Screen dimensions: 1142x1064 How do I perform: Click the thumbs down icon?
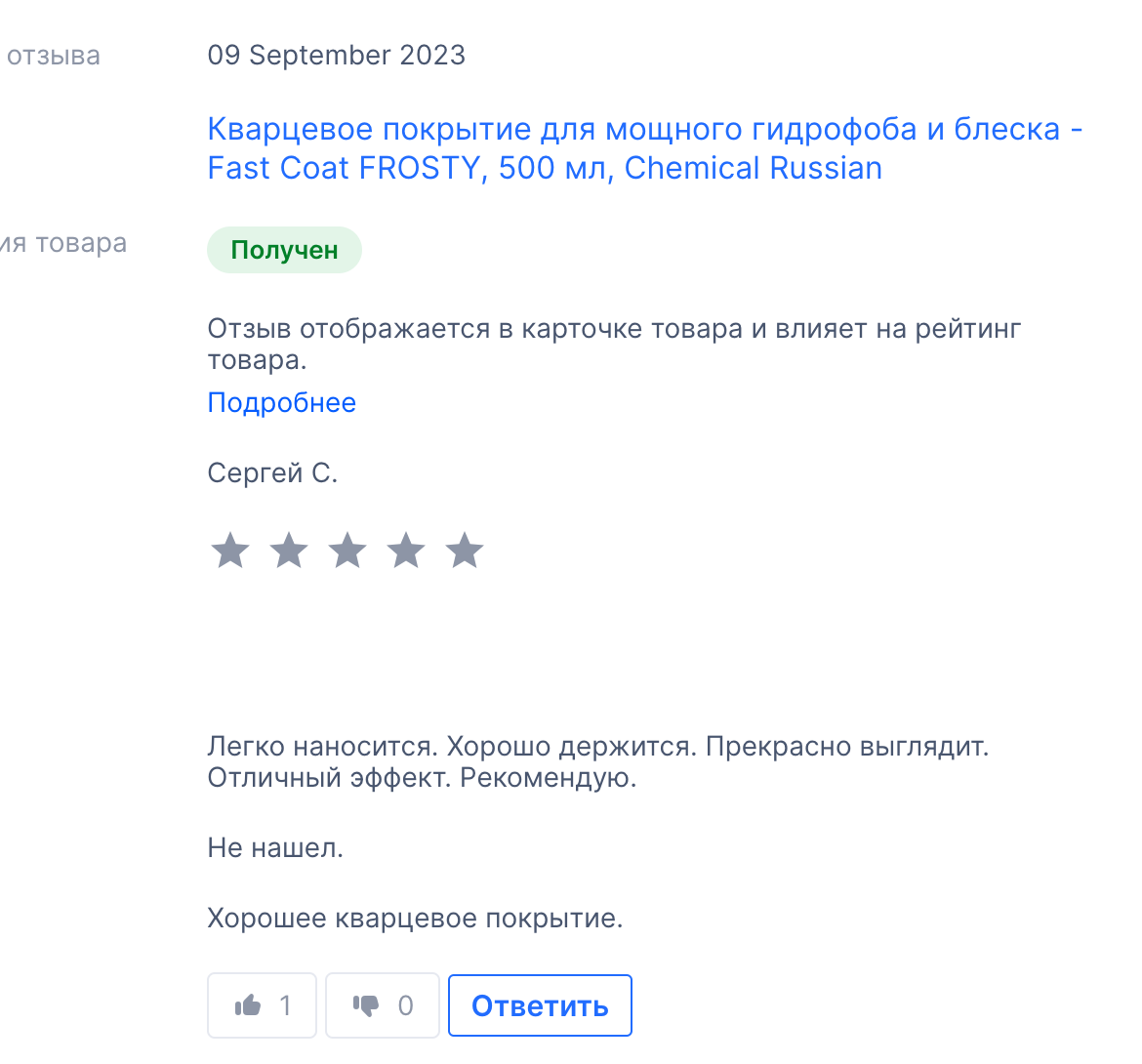[x=366, y=1005]
